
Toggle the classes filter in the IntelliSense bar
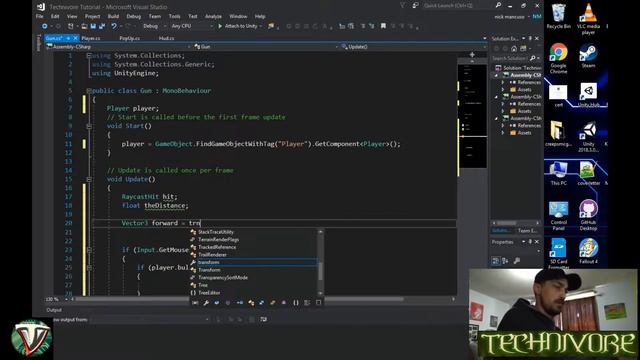(251, 303)
